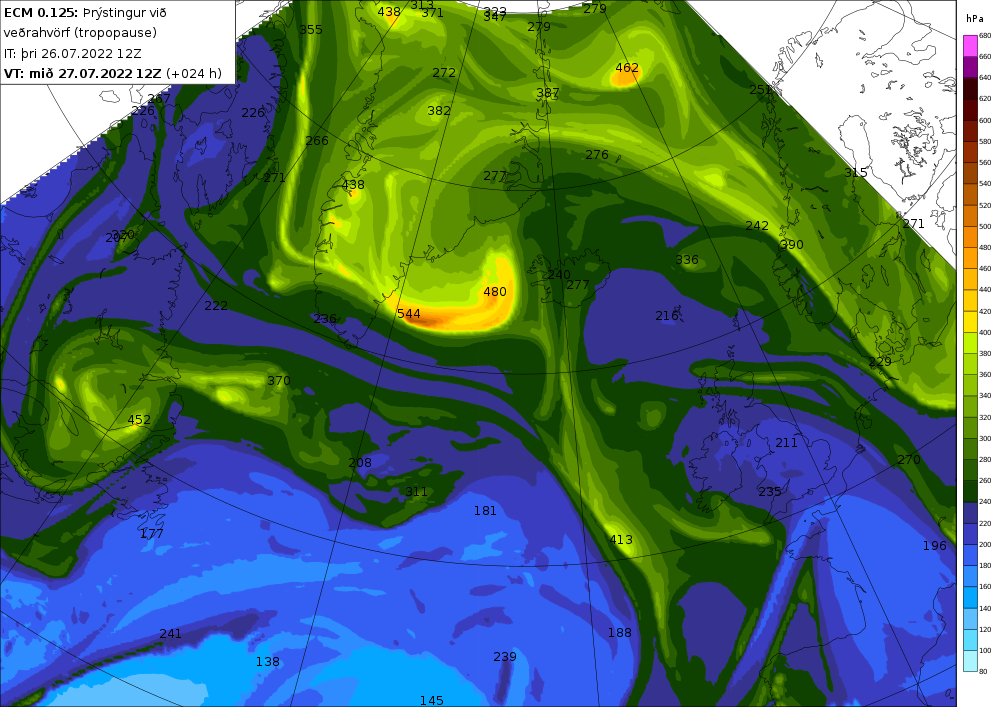Click the 100 legend scale label
The height and width of the screenshot is (707, 1000).
(x=985, y=651)
